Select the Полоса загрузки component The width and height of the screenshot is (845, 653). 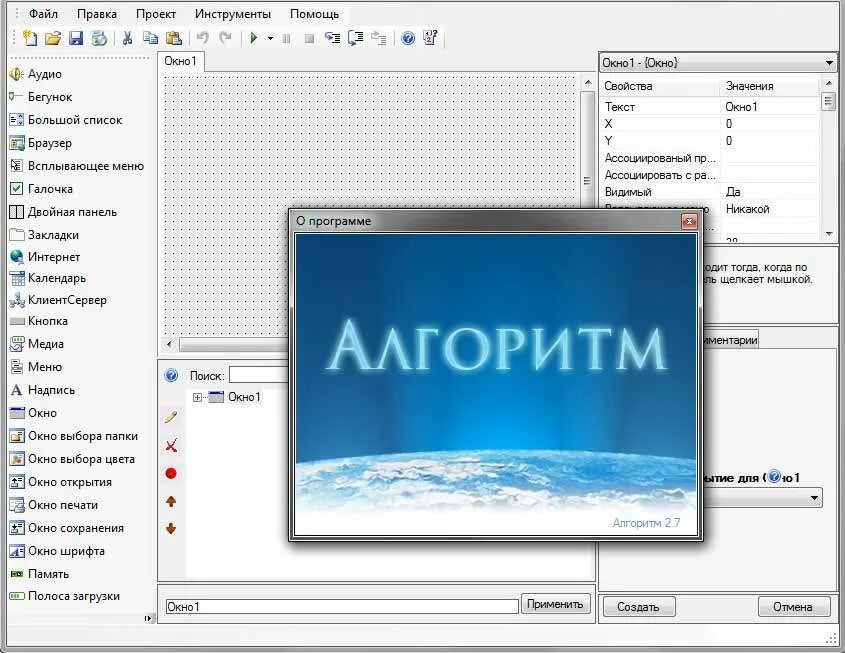pyautogui.click(x=65, y=596)
